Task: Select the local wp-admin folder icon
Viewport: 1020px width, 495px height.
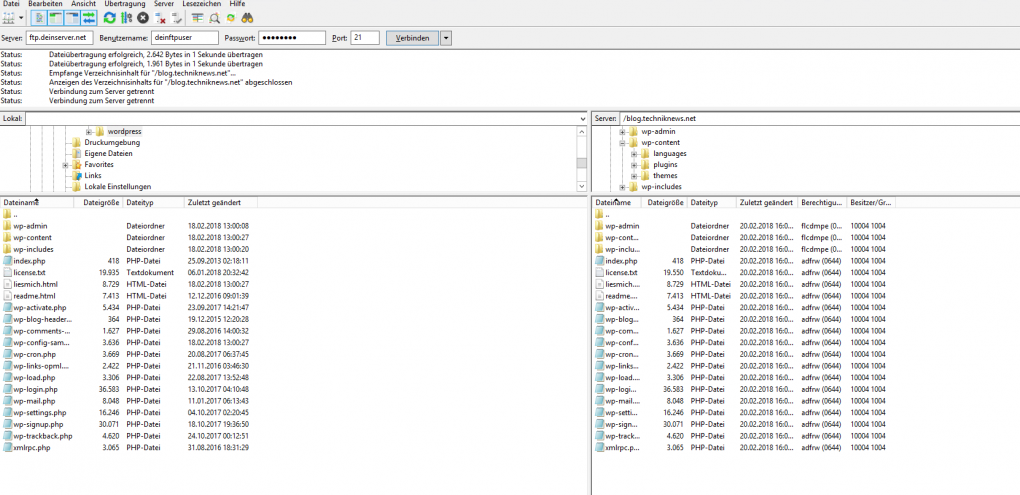Action: (x=7, y=226)
